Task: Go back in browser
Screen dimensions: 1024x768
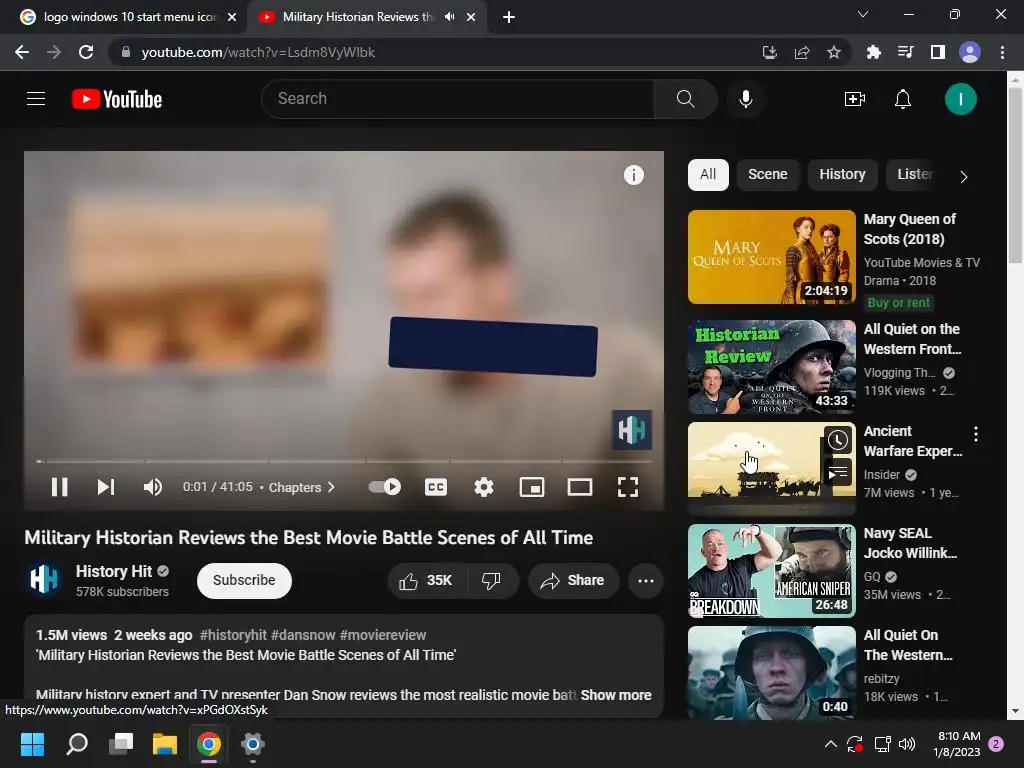Action: click(22, 52)
